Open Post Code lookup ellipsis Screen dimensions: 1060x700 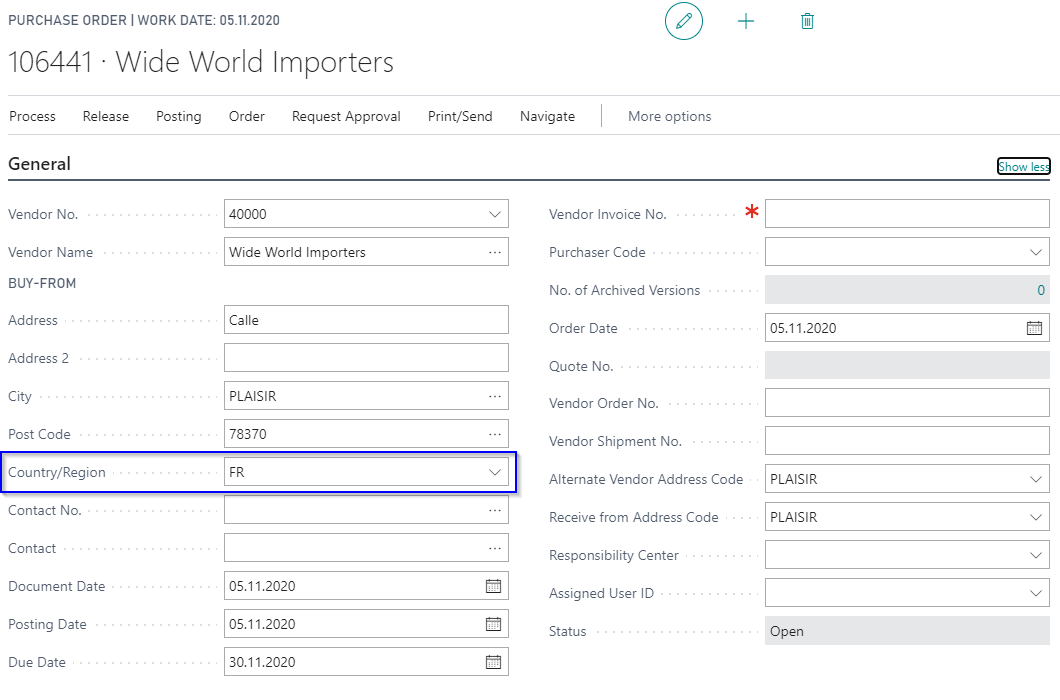coord(495,434)
